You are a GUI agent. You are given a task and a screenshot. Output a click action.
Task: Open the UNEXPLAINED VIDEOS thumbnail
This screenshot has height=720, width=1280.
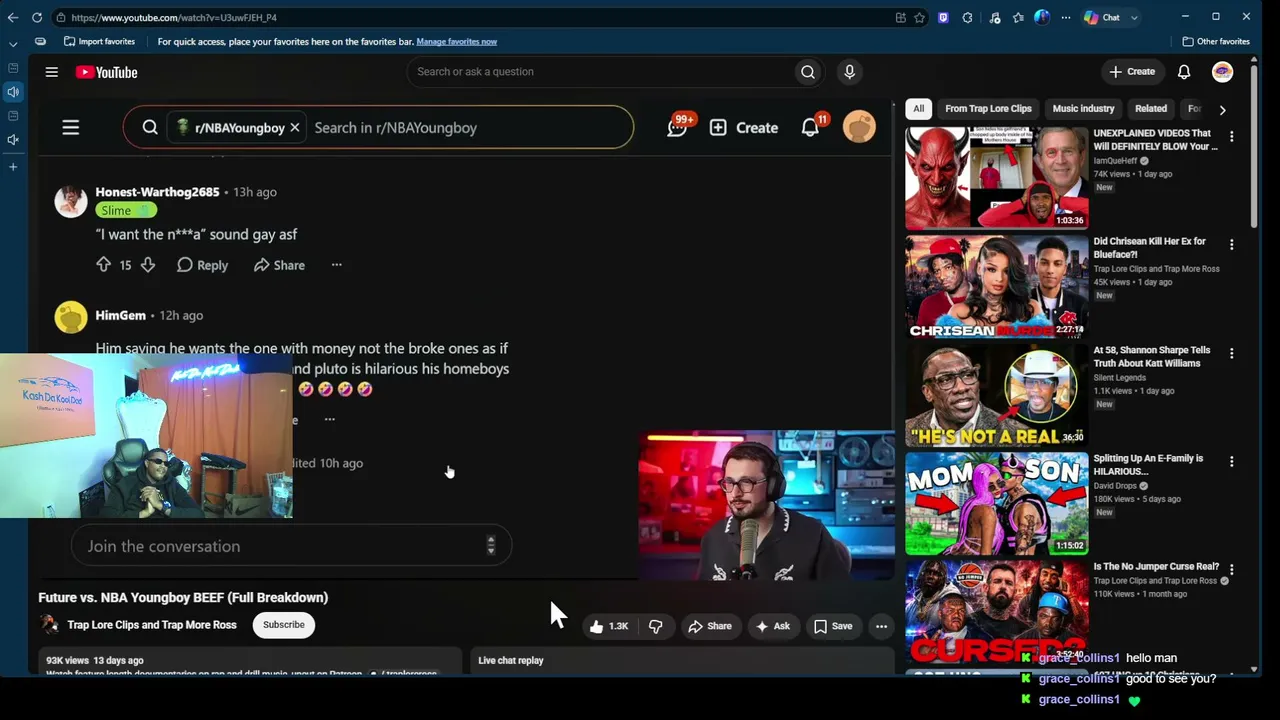pyautogui.click(x=996, y=178)
